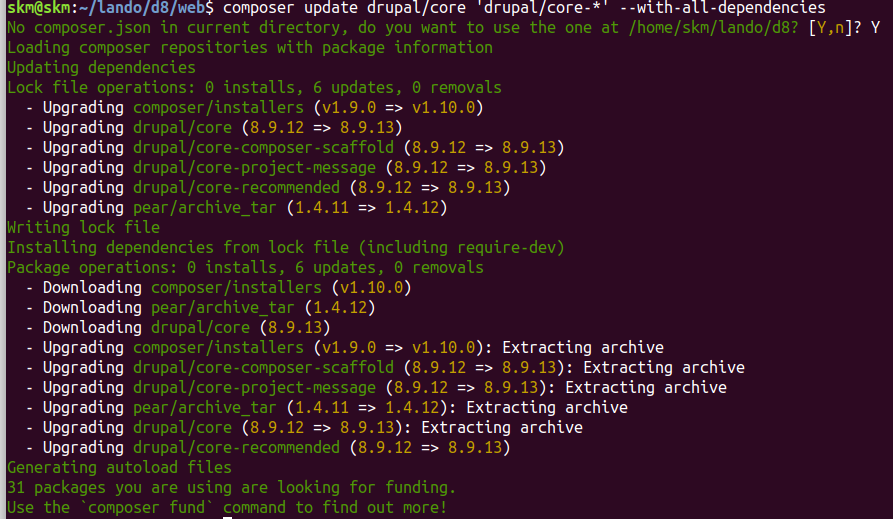The height and width of the screenshot is (519, 893).
Task: Click drupal/core-project-message in lock file list
Action: click(254, 167)
